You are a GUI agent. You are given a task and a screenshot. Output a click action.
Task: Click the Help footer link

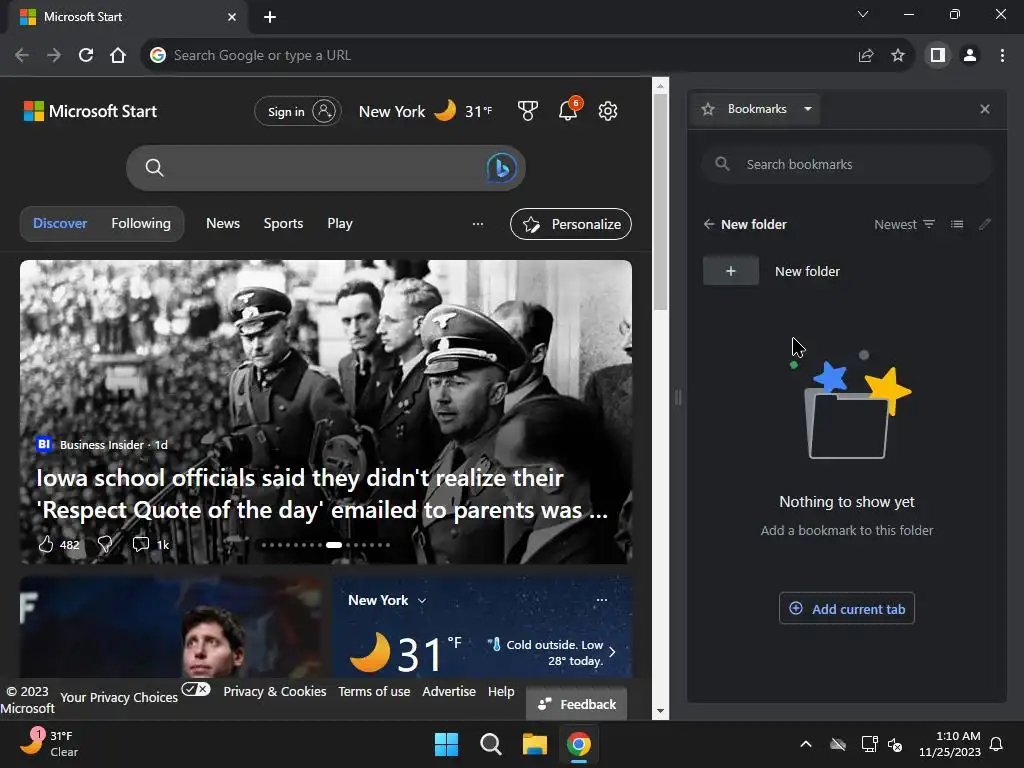(501, 691)
